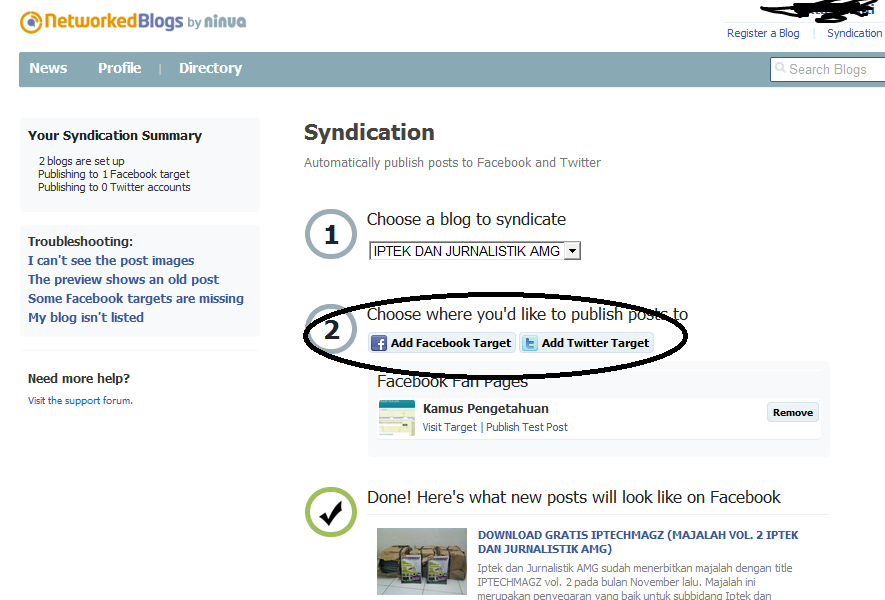885x600 pixels.
Task: Click the Twitter bird icon on Add Twitter Target
Action: (529, 343)
